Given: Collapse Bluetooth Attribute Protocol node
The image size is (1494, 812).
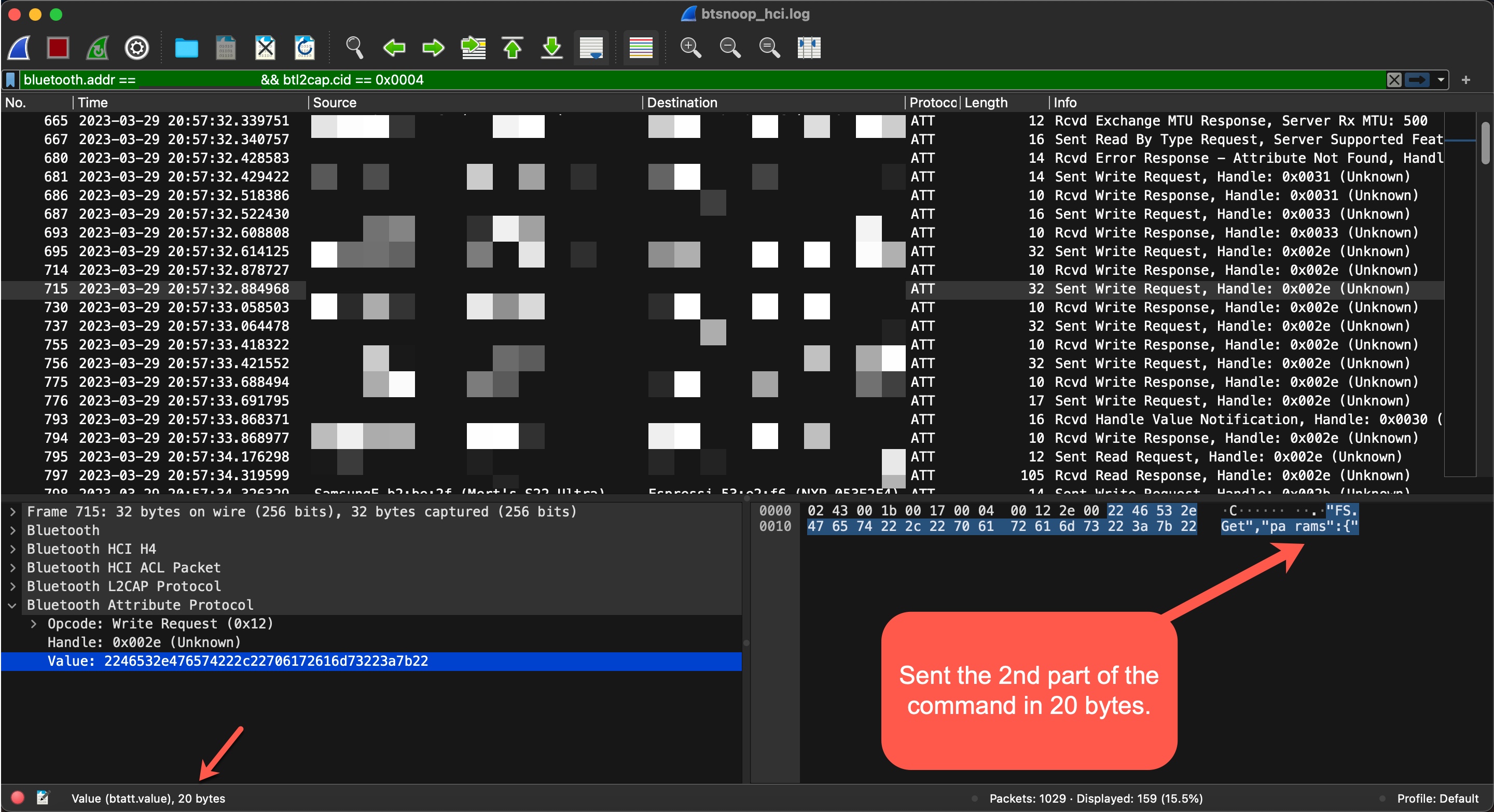Looking at the screenshot, I should (13, 605).
